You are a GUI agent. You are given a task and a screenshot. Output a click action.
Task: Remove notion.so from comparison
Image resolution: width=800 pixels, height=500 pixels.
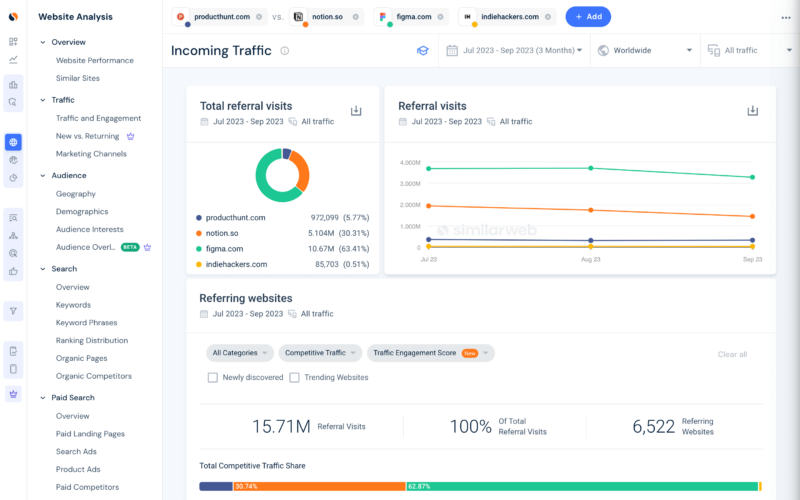[356, 17]
